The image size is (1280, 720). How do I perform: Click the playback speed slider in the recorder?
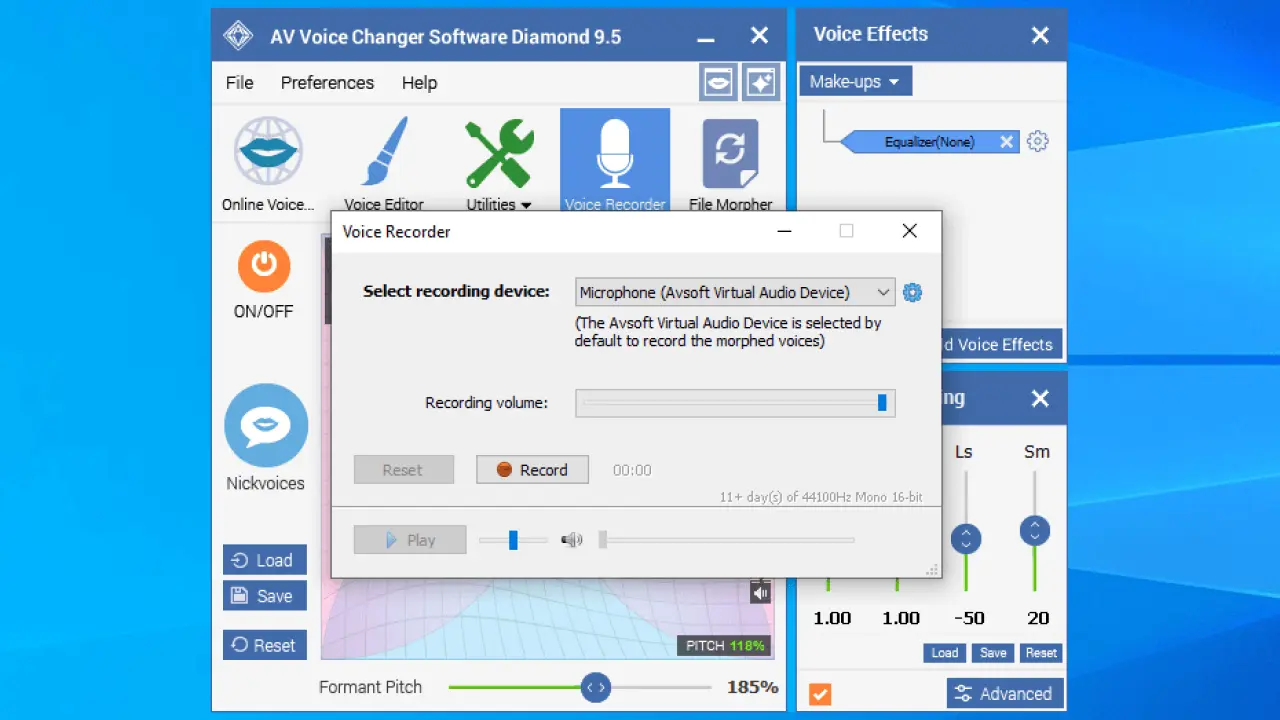(513, 540)
